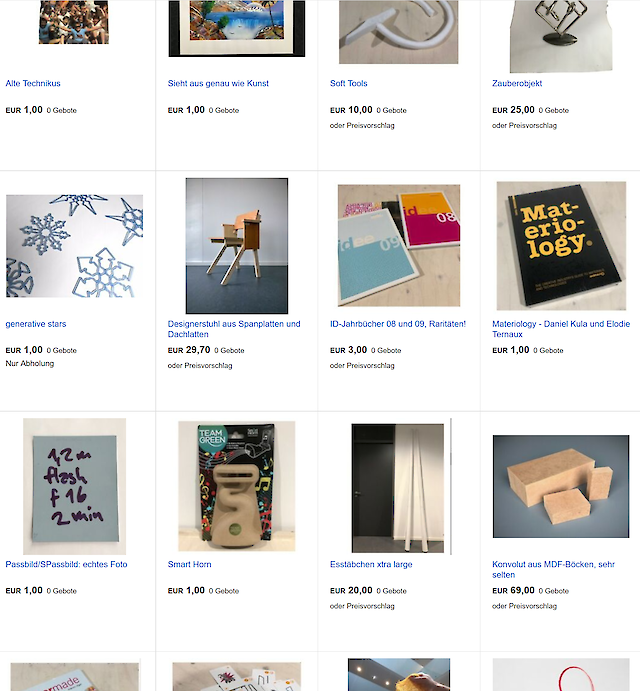The height and width of the screenshot is (691, 640).
Task: Click the handwritten Passbild photo thumbnail
Action: click(74, 487)
